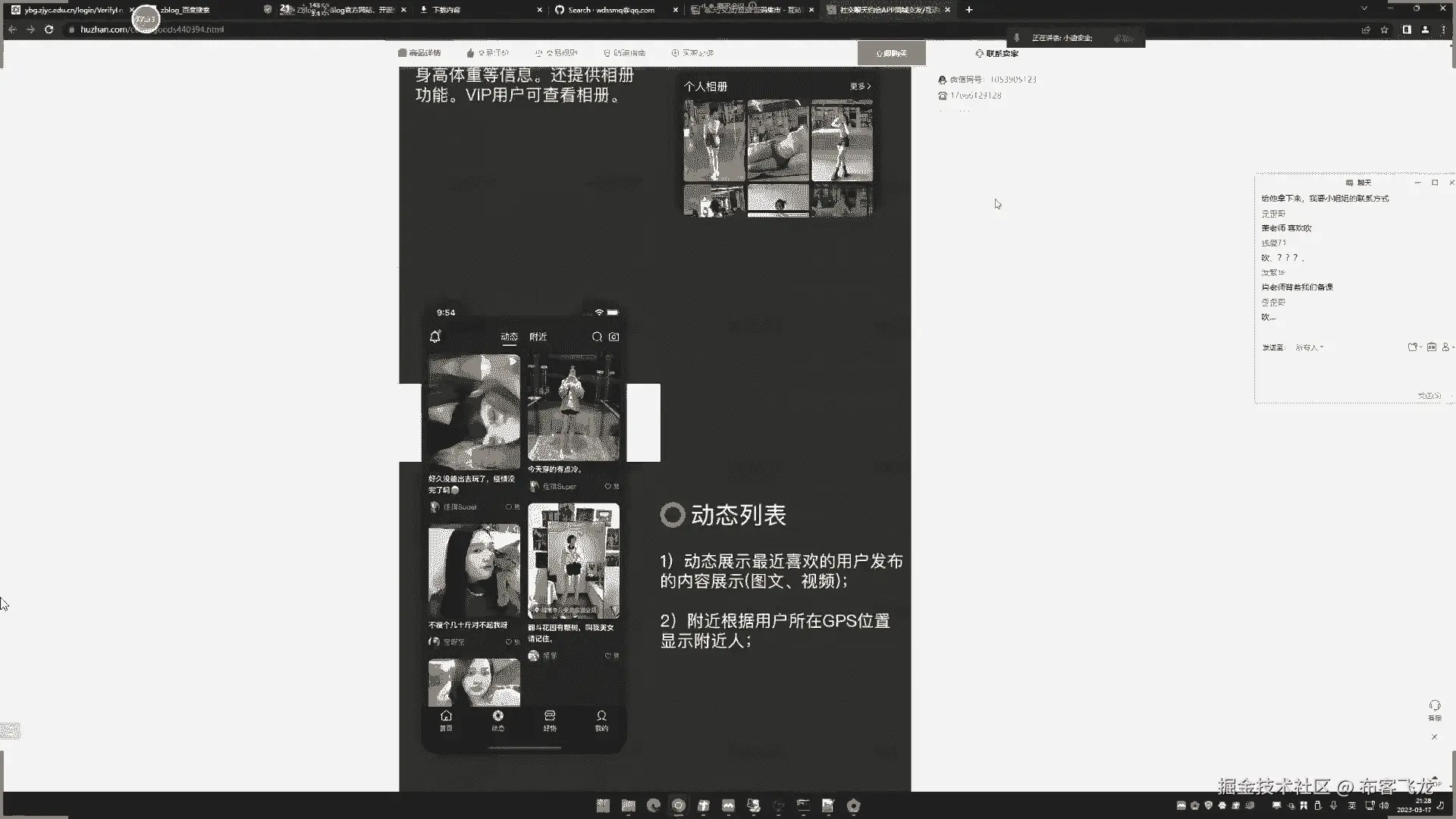Open the browser profile avatar icon
The width and height of the screenshot is (1456, 819).
coord(1425,30)
